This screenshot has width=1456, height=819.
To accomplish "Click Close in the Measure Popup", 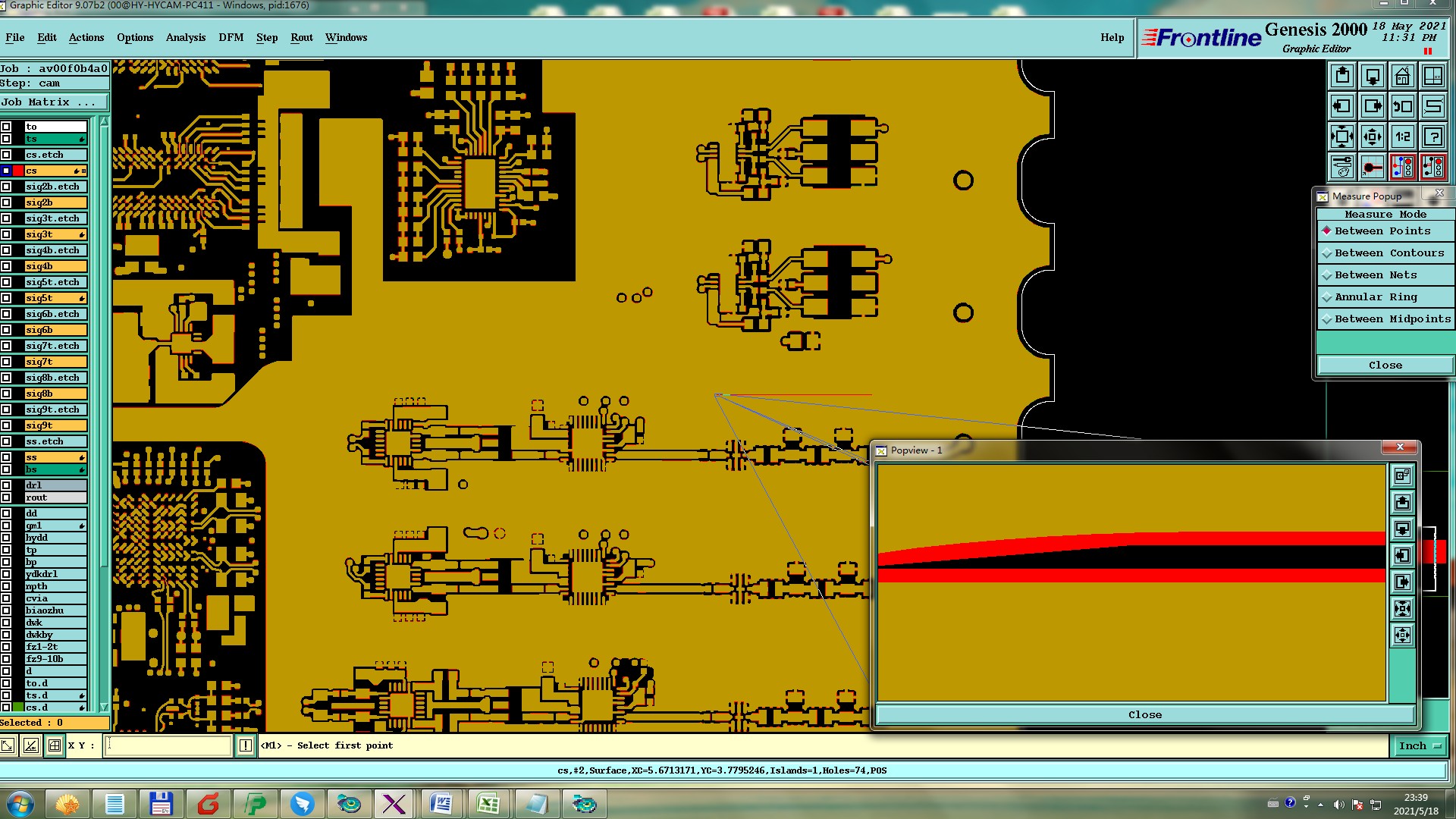I will click(1385, 366).
